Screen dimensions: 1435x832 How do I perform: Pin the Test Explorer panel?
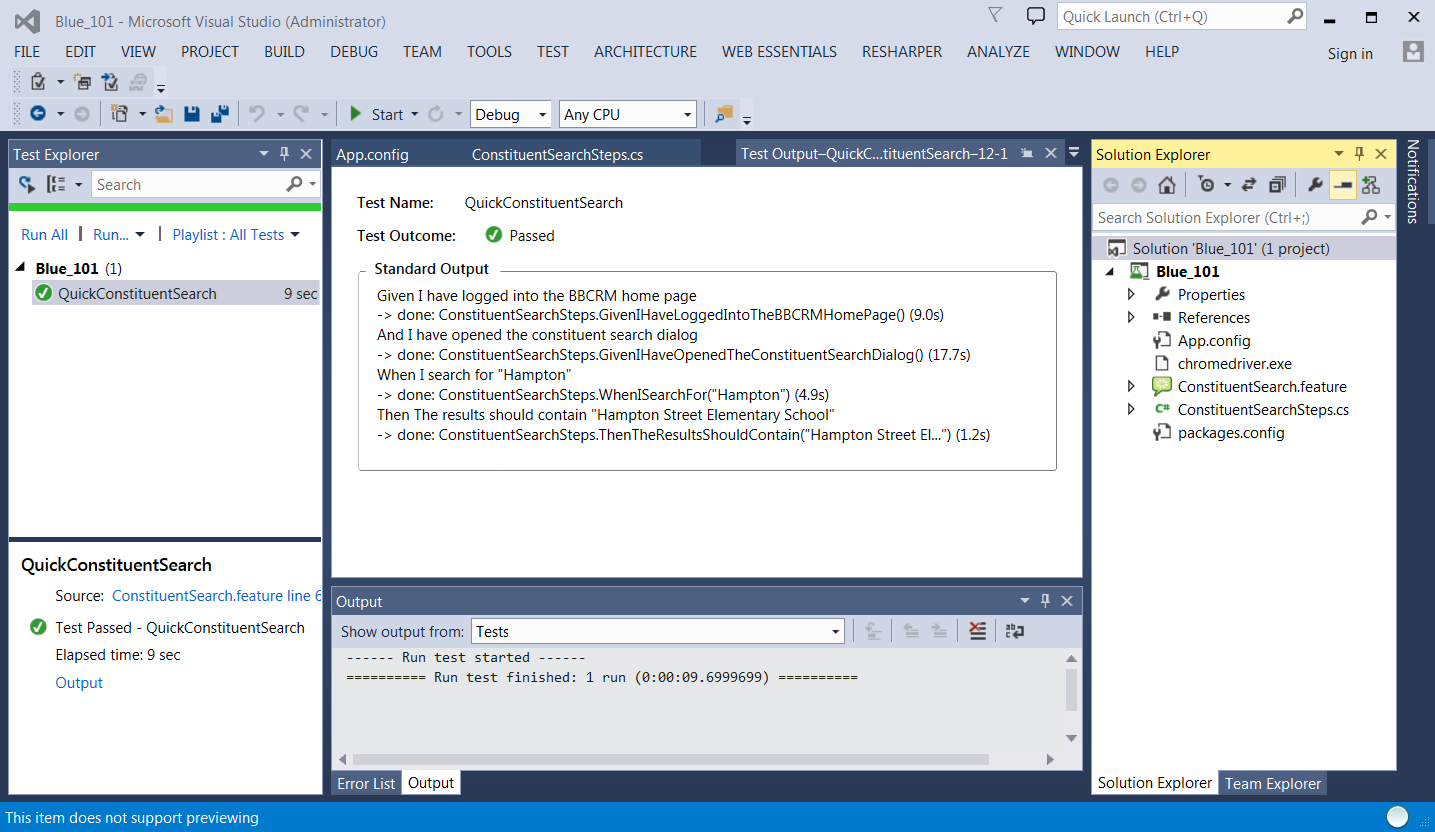click(x=284, y=154)
